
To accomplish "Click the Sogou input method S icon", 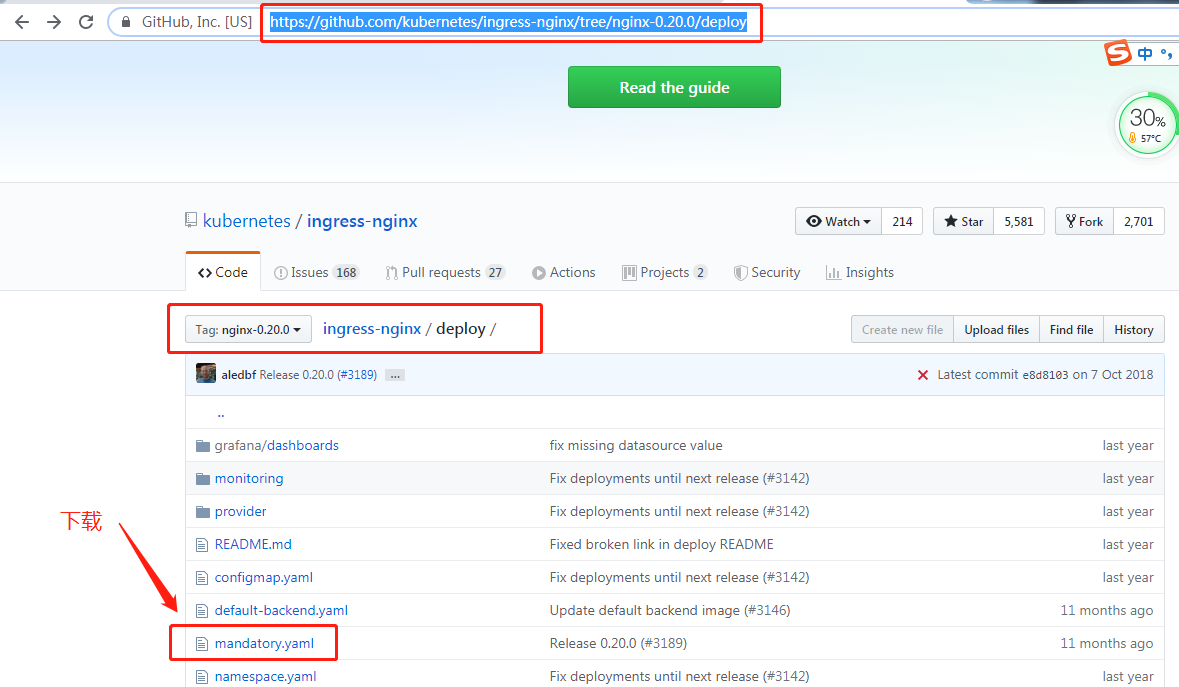I will pyautogui.click(x=1118, y=53).
